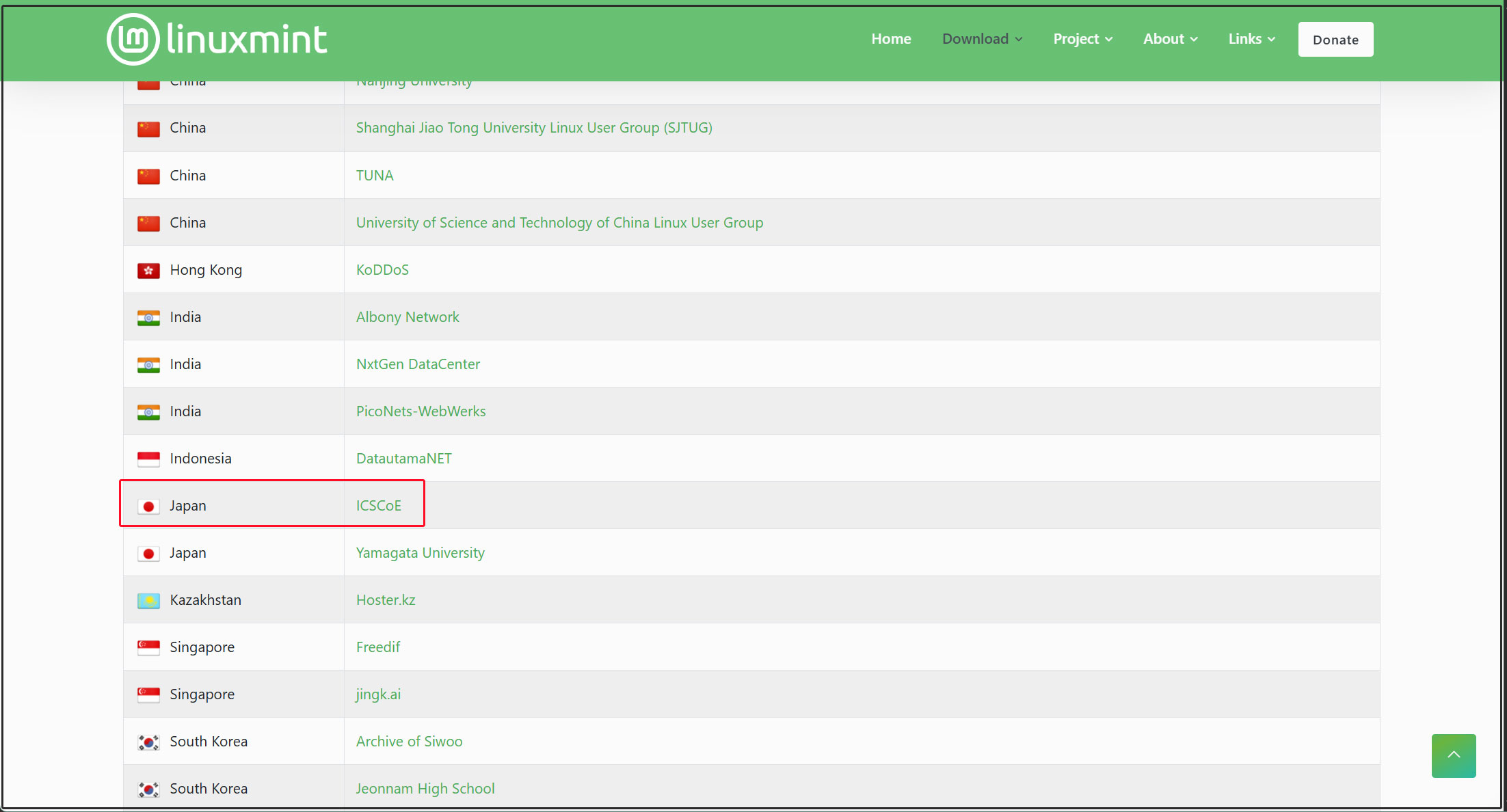Screen dimensions: 1507x812
Task: Open the TUNA mirror link
Action: pyautogui.click(x=375, y=176)
